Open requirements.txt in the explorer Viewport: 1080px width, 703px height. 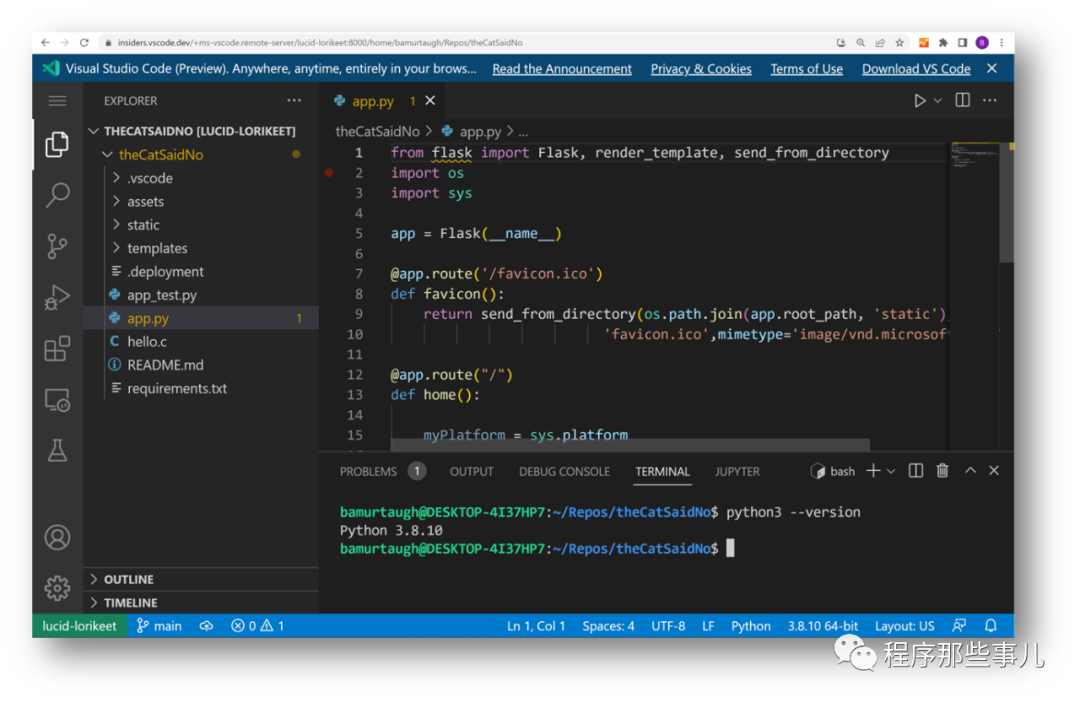click(x=202, y=389)
